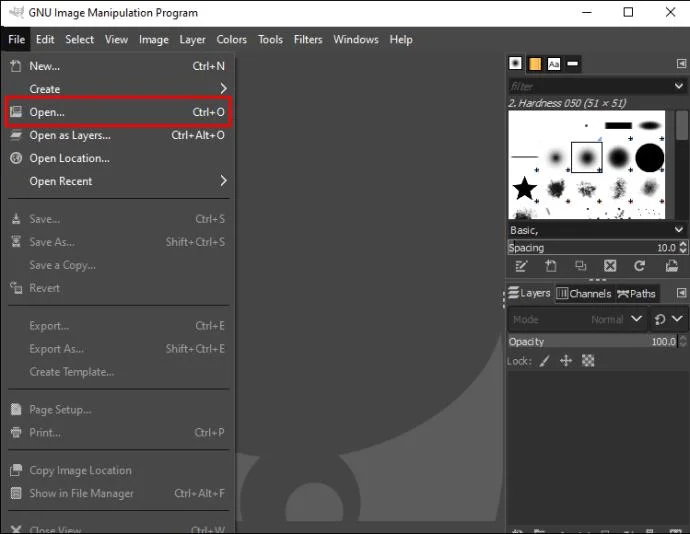The height and width of the screenshot is (534, 690).
Task: Switch to the Brushes tab icon
Action: [515, 63]
